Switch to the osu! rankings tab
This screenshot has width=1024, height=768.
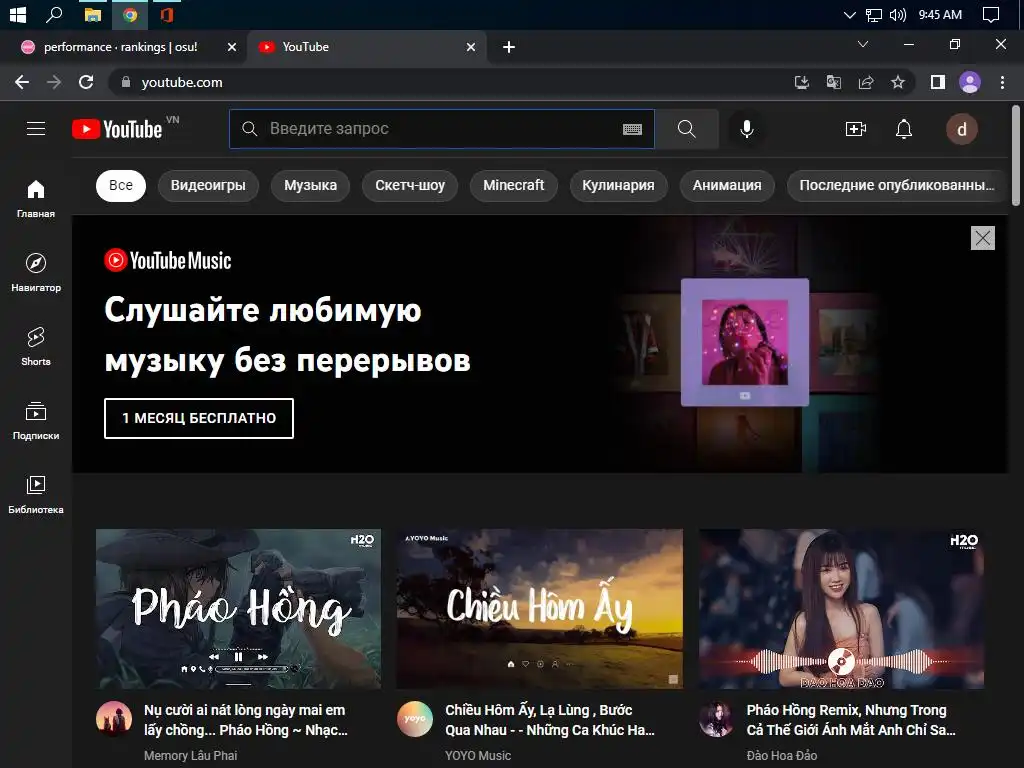(x=121, y=47)
